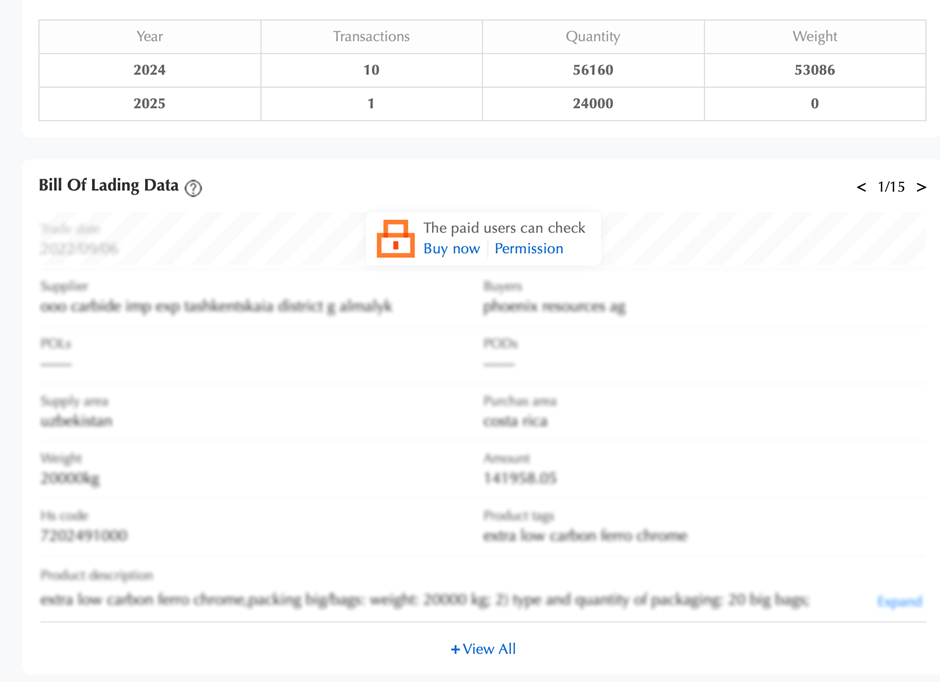Click the help icon beside Bill Of Lading Data
The image size is (940, 682).
(x=193, y=188)
